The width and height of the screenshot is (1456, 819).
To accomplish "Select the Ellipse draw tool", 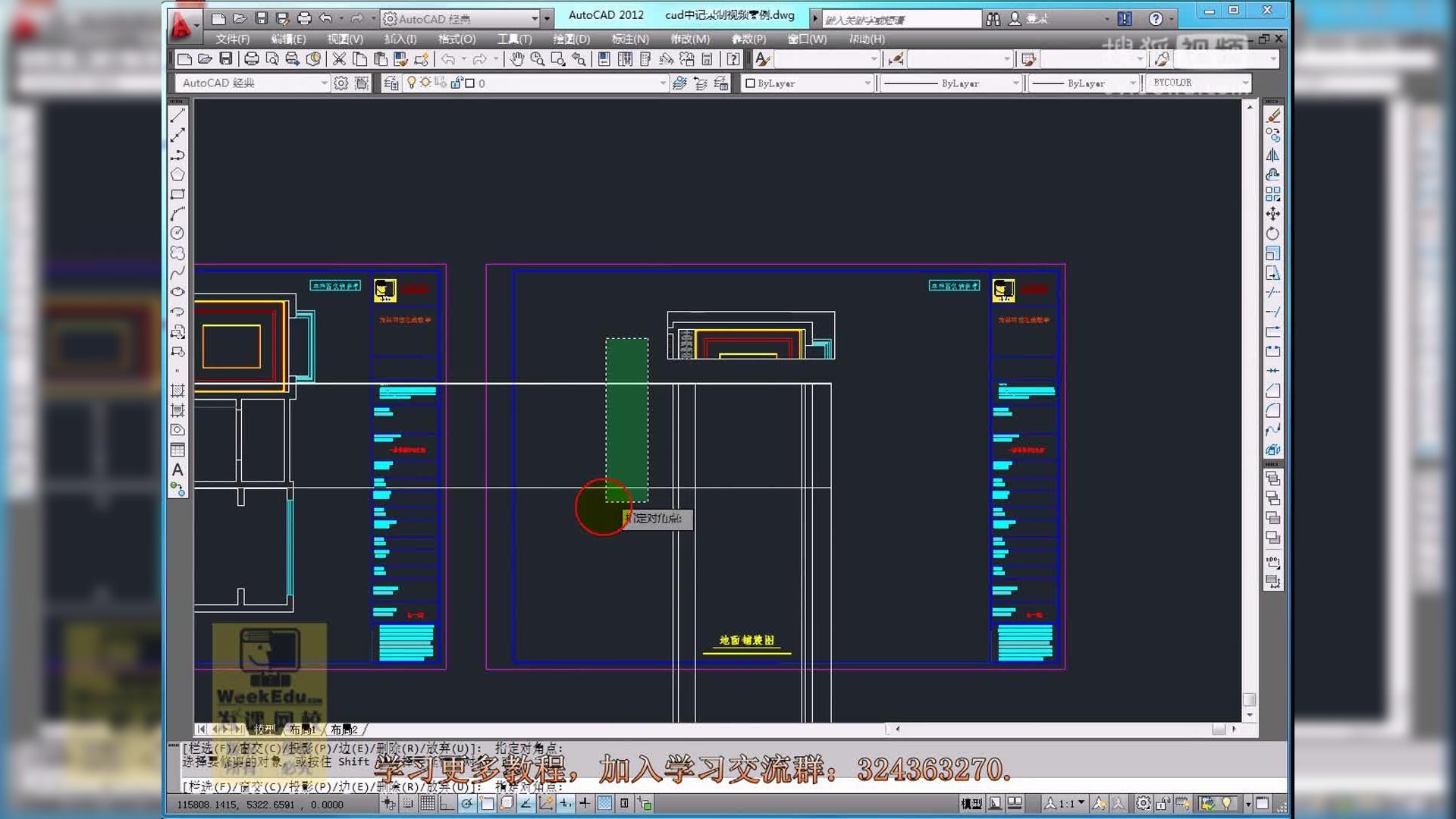I will [x=177, y=292].
